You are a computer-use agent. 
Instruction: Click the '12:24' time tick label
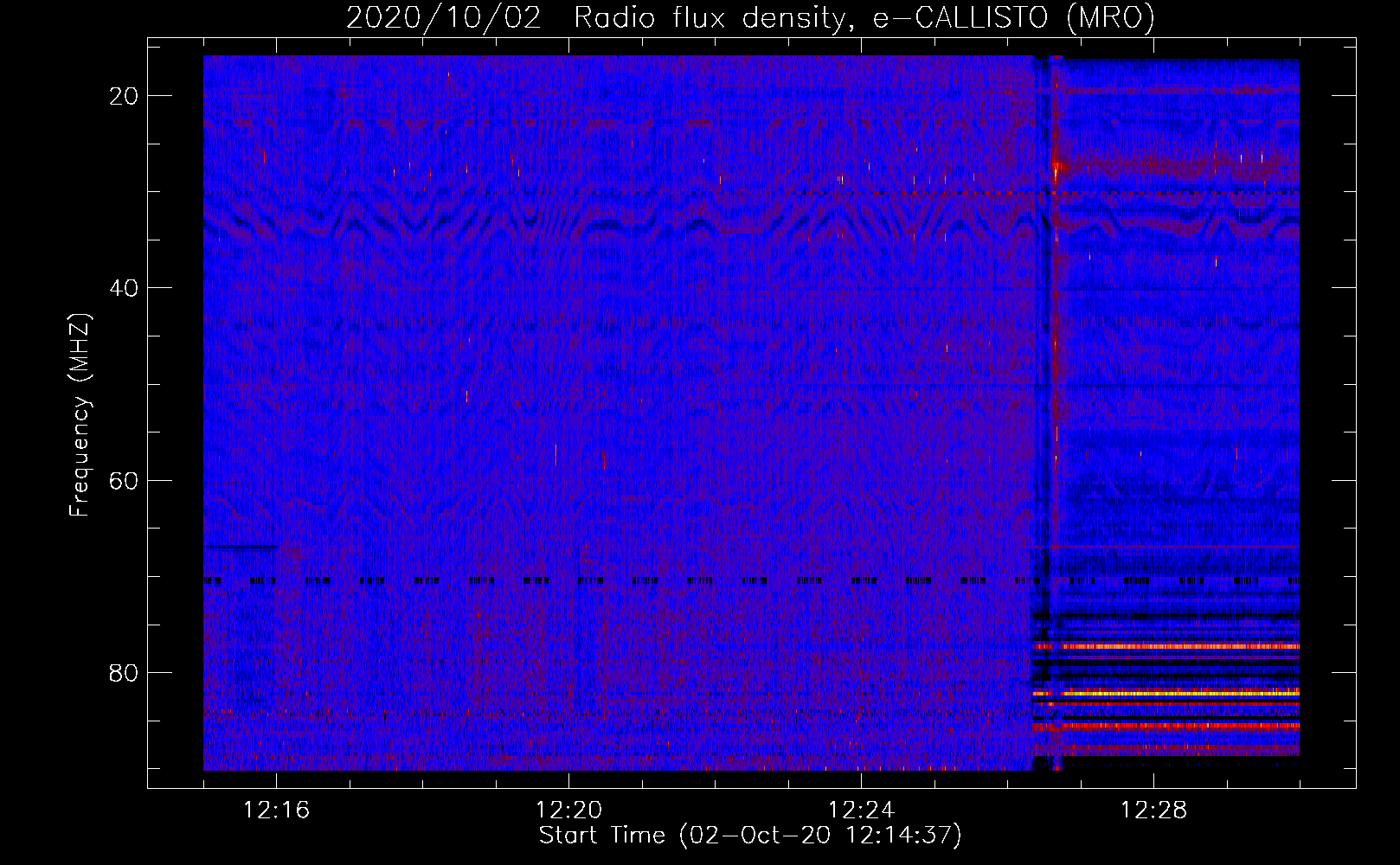pyautogui.click(x=861, y=811)
